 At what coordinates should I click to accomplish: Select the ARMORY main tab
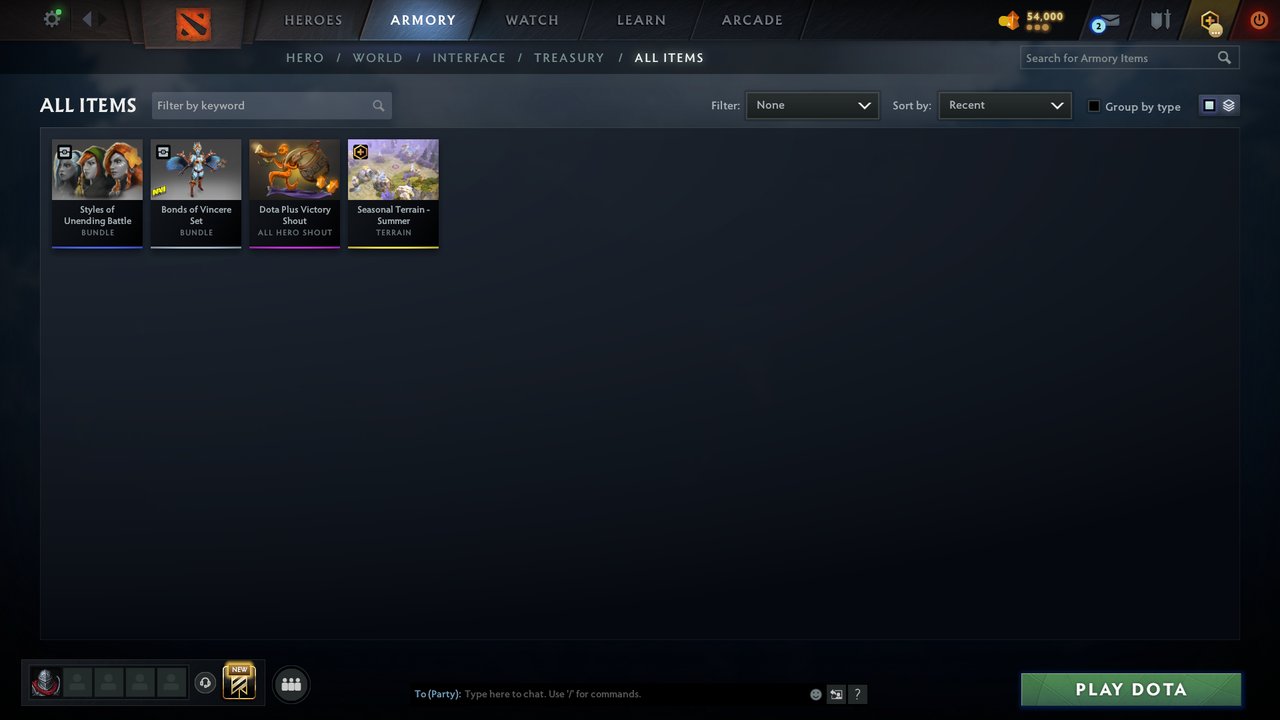tap(423, 20)
